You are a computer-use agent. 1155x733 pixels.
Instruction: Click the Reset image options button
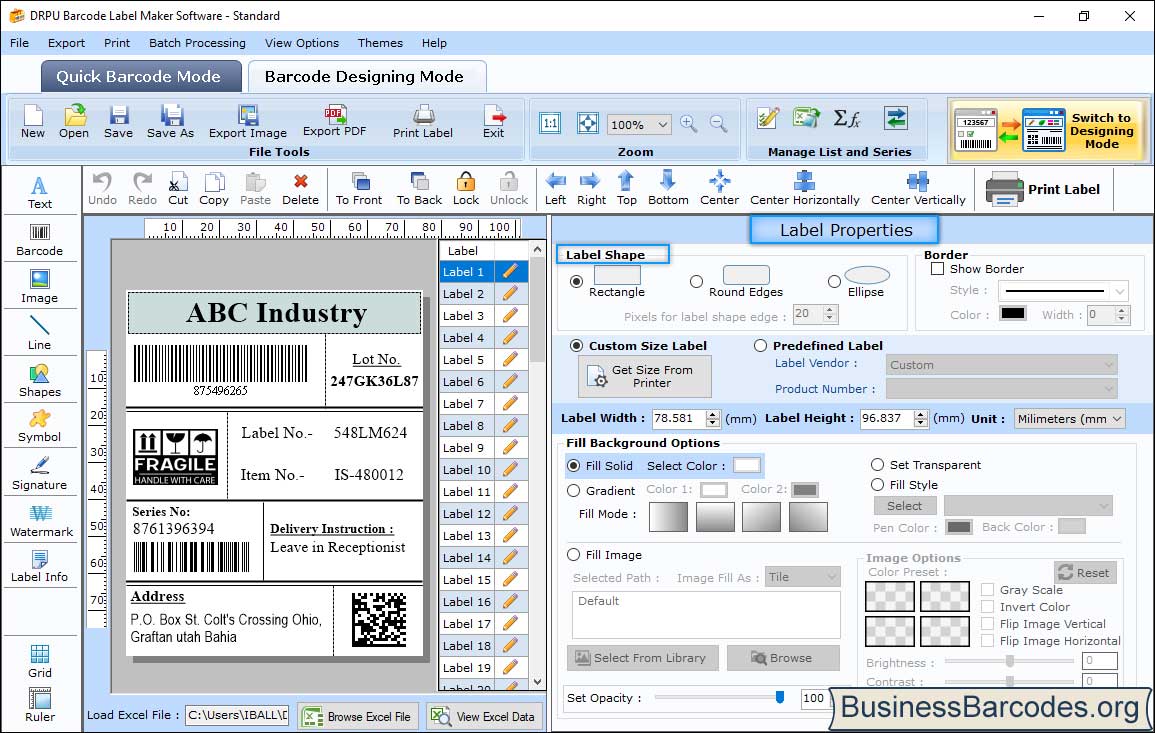click(1085, 572)
